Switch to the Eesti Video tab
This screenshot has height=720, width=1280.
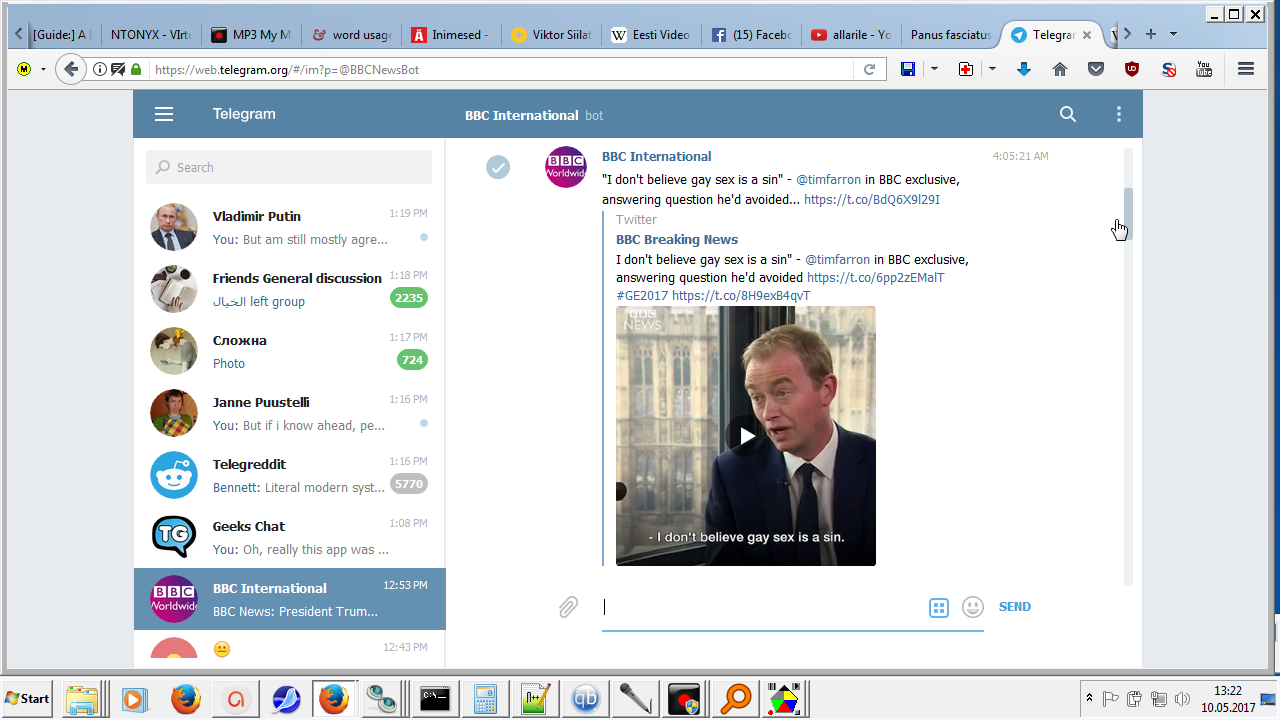click(x=652, y=35)
